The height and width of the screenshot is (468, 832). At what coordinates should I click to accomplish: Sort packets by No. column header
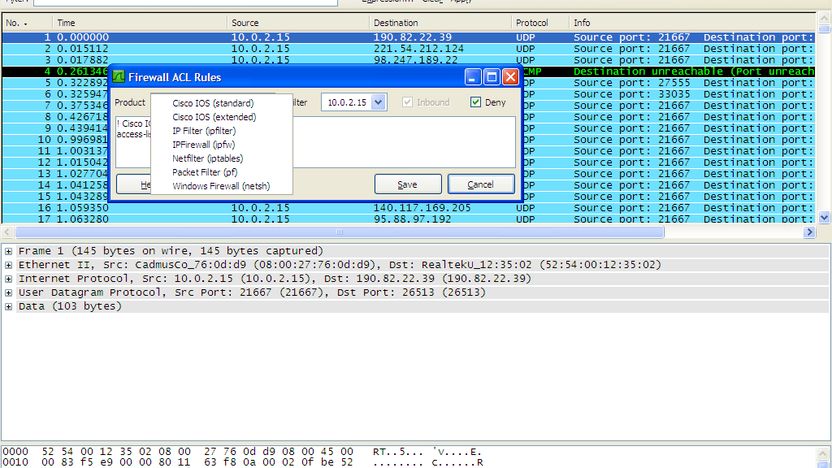click(27, 23)
